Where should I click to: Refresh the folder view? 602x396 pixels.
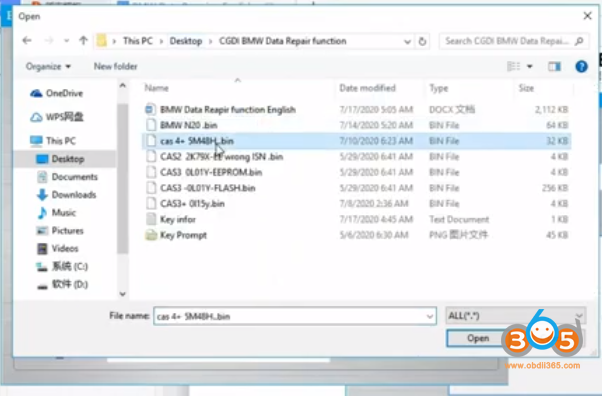tap(422, 41)
